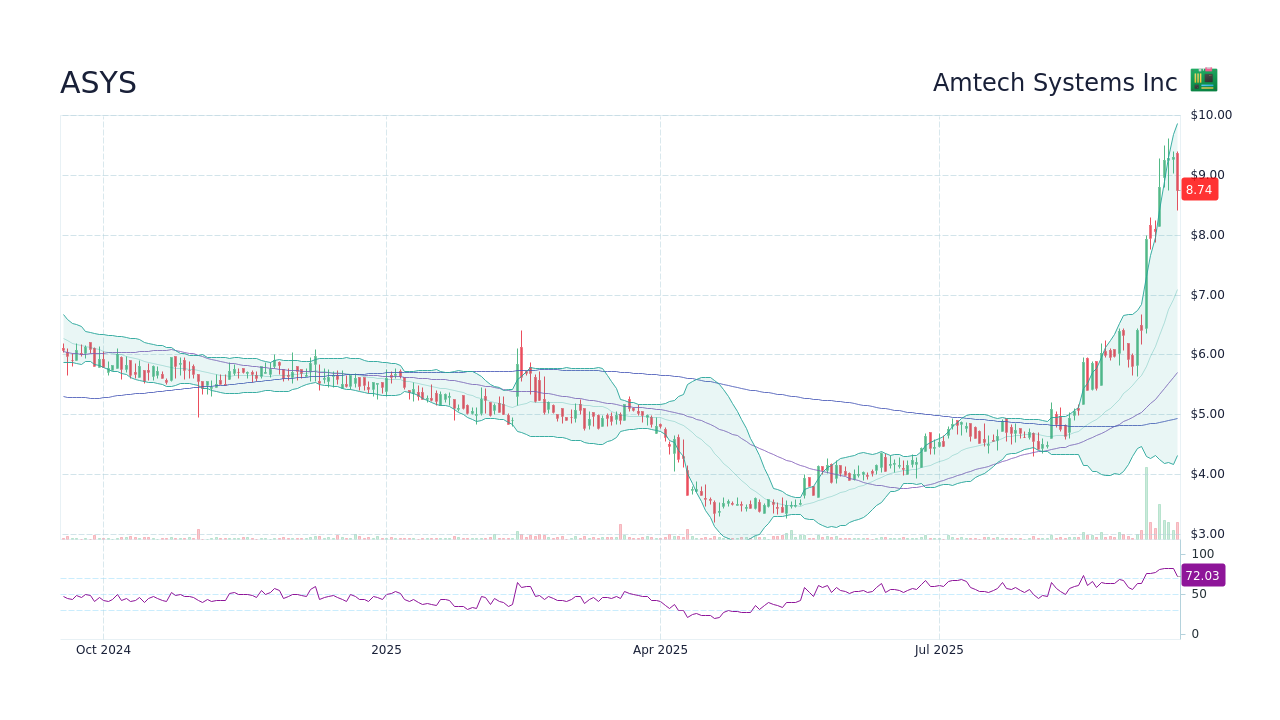Click the red 8.74 current price marker
Image resolution: width=1280 pixels, height=720 pixels.
[1199, 189]
